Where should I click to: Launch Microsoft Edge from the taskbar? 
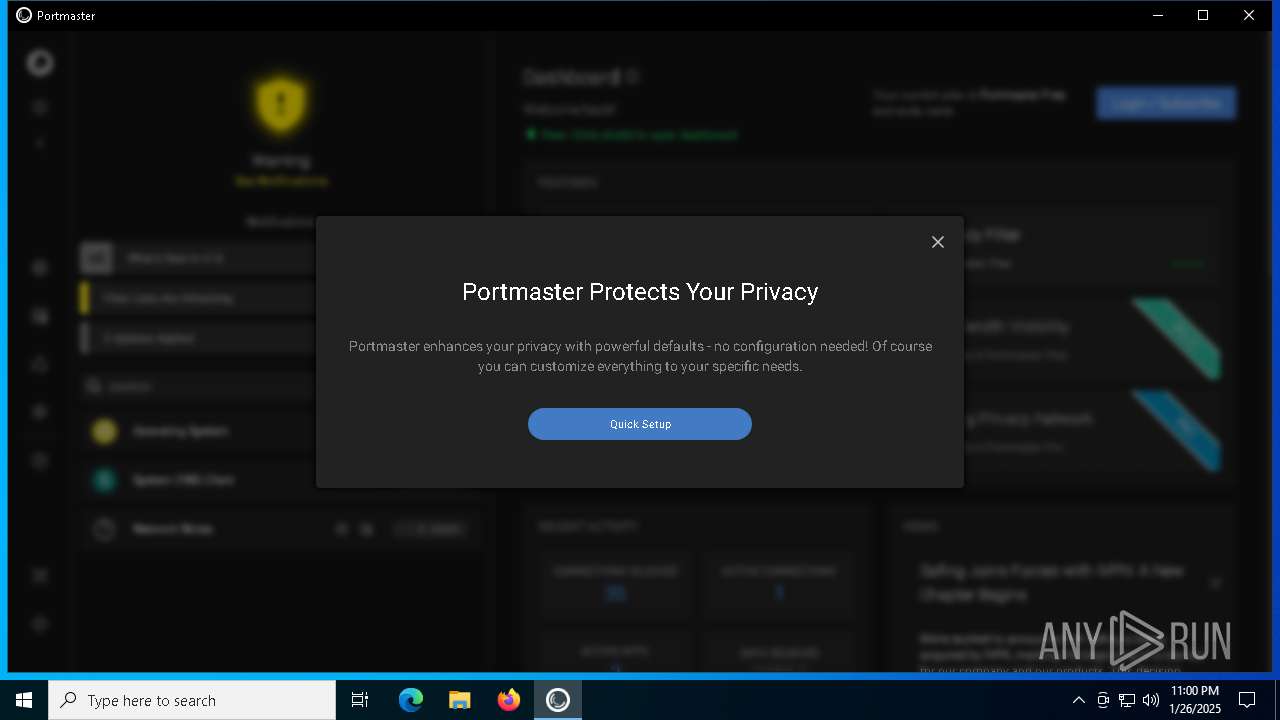(x=411, y=700)
